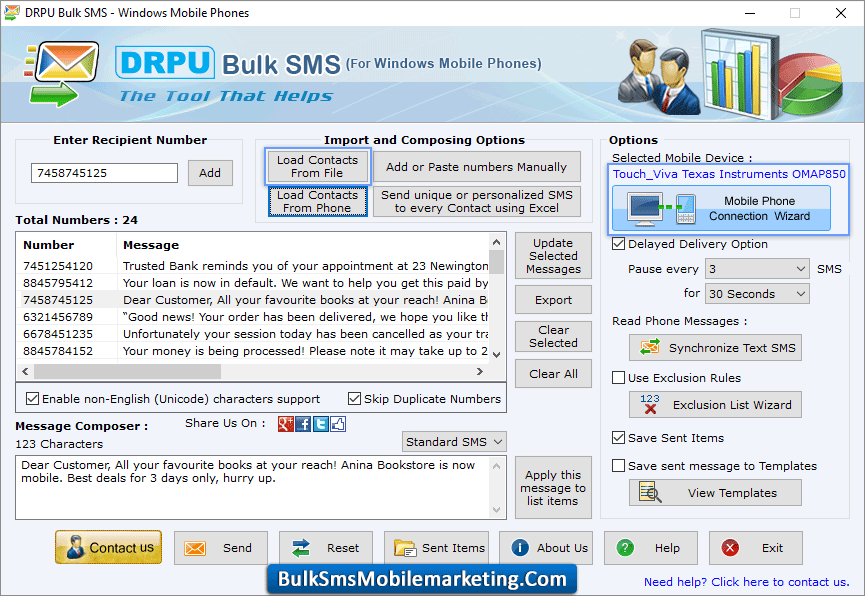Viewport: 865px width, 596px height.
Task: Click Load Contacts From Phone button
Action: point(317,201)
